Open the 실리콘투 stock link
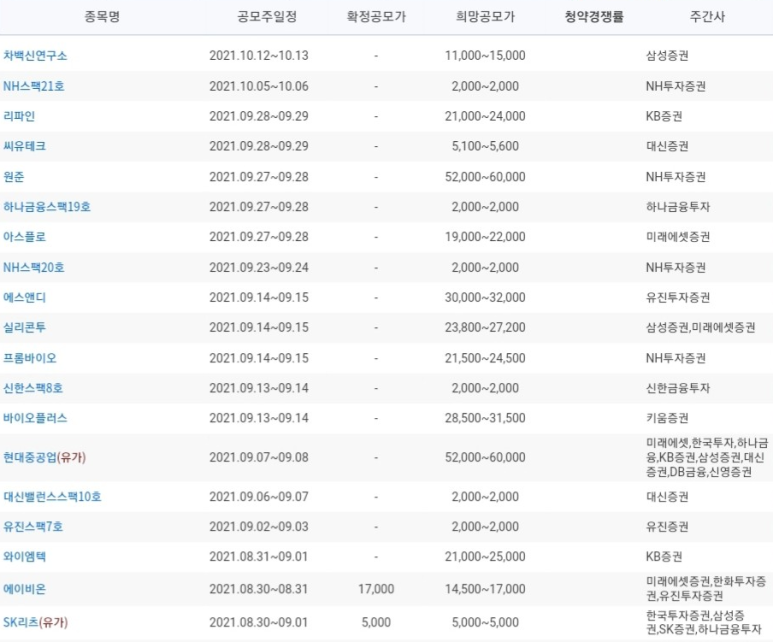 coord(24,327)
